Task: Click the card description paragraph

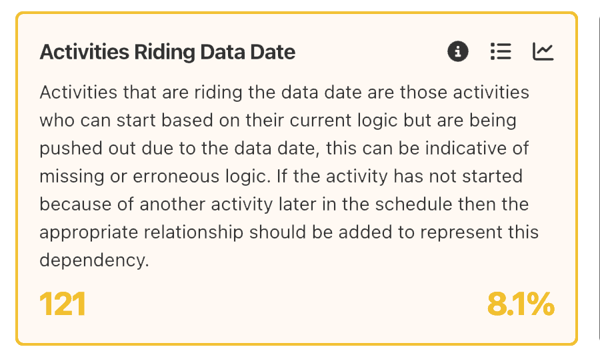Action: (289, 176)
